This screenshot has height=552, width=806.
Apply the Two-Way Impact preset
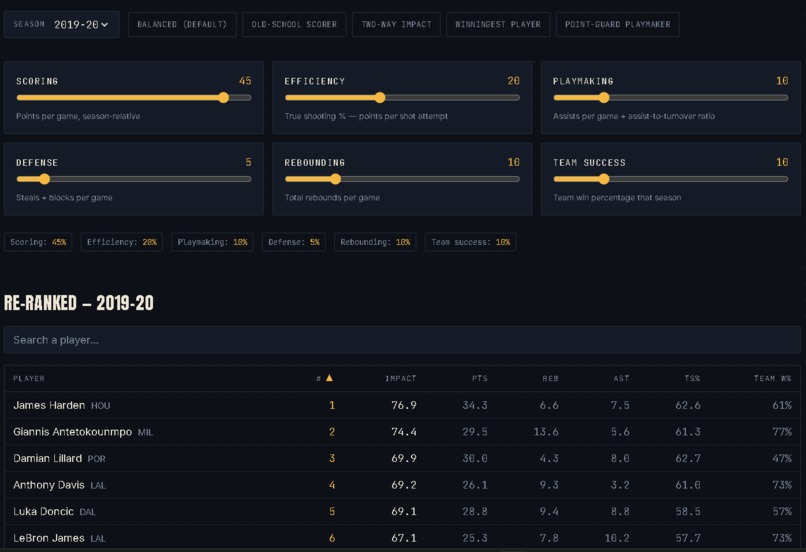396,24
